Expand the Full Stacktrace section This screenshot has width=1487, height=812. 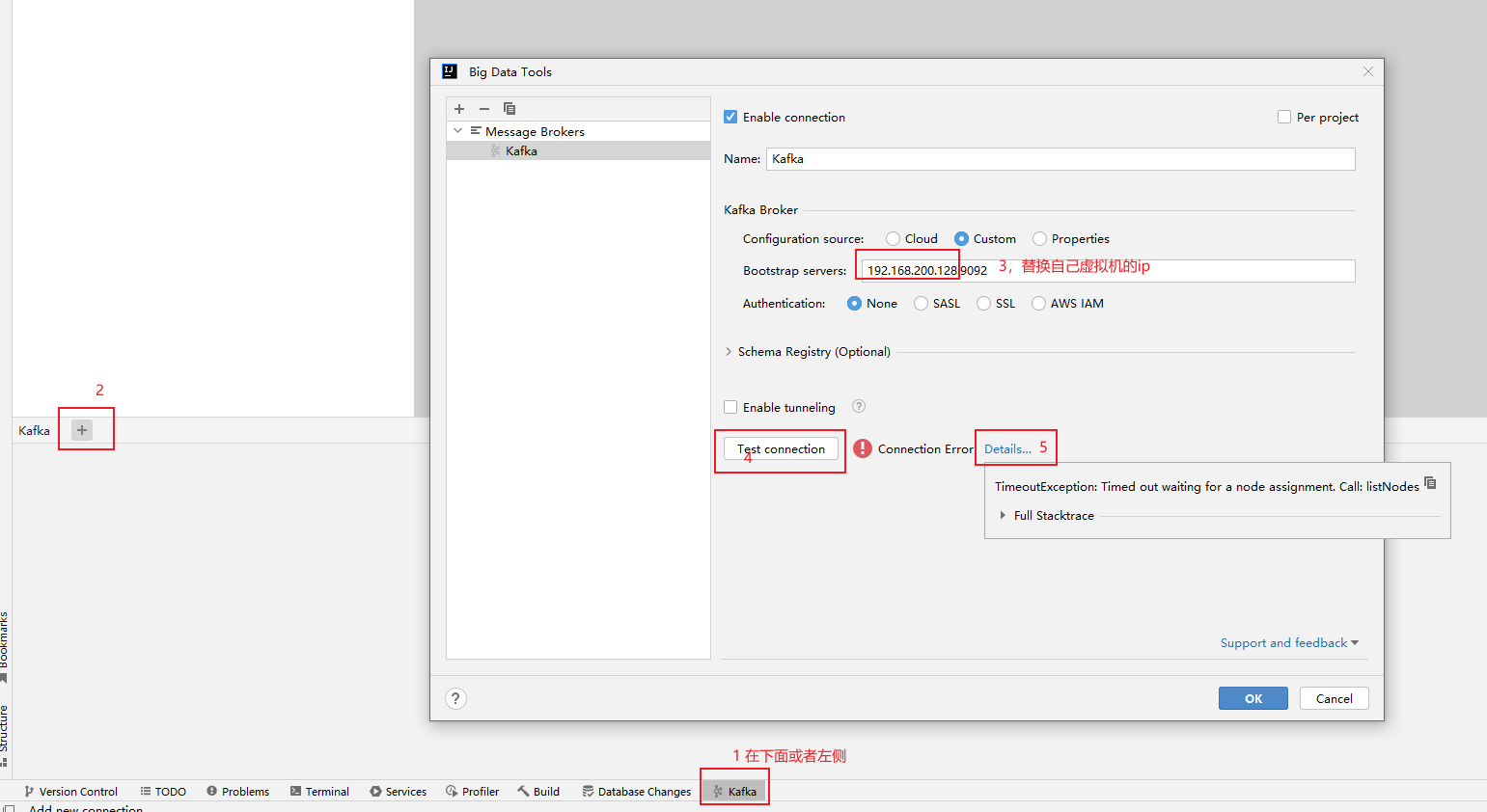click(x=1003, y=516)
